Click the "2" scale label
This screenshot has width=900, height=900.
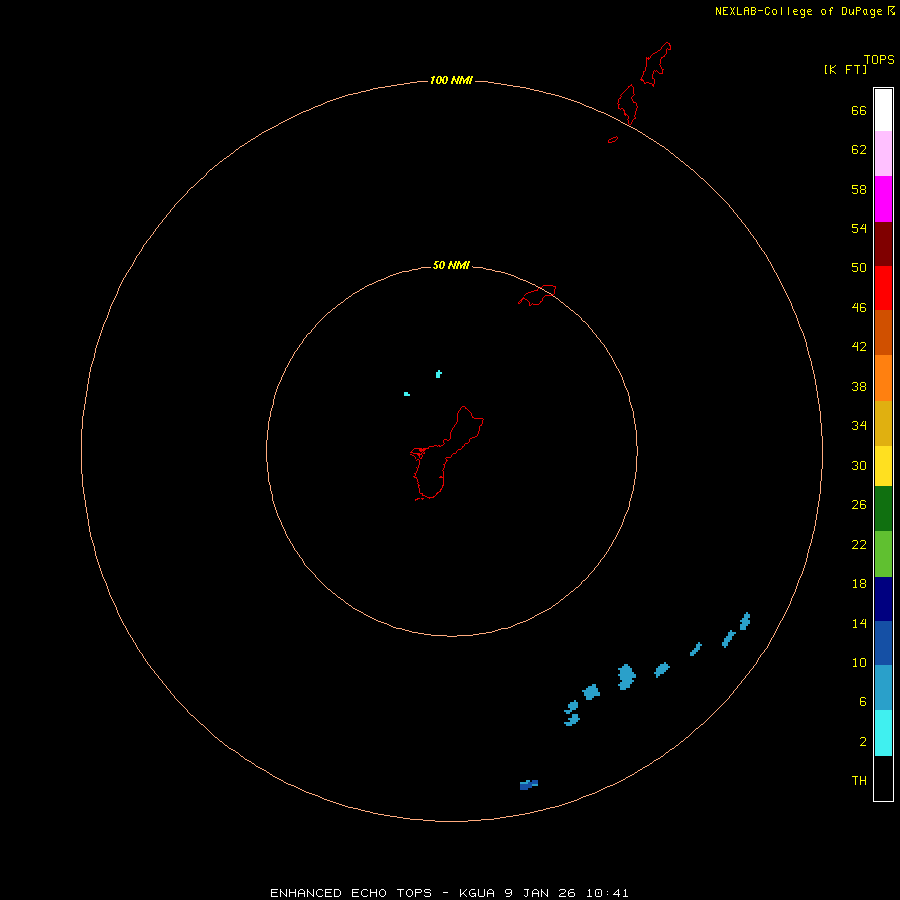pyautogui.click(x=863, y=742)
